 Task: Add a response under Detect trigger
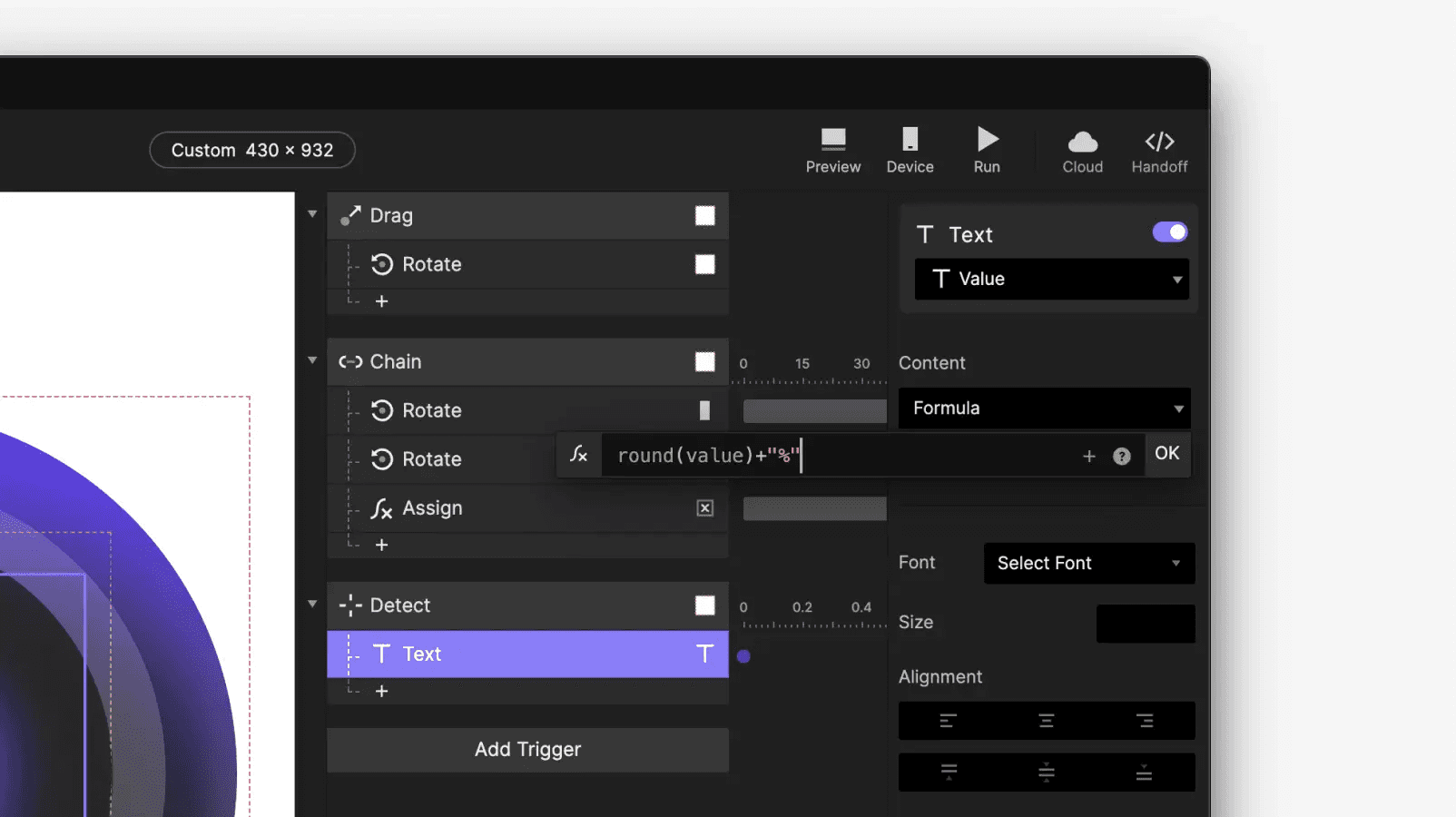pos(382,691)
